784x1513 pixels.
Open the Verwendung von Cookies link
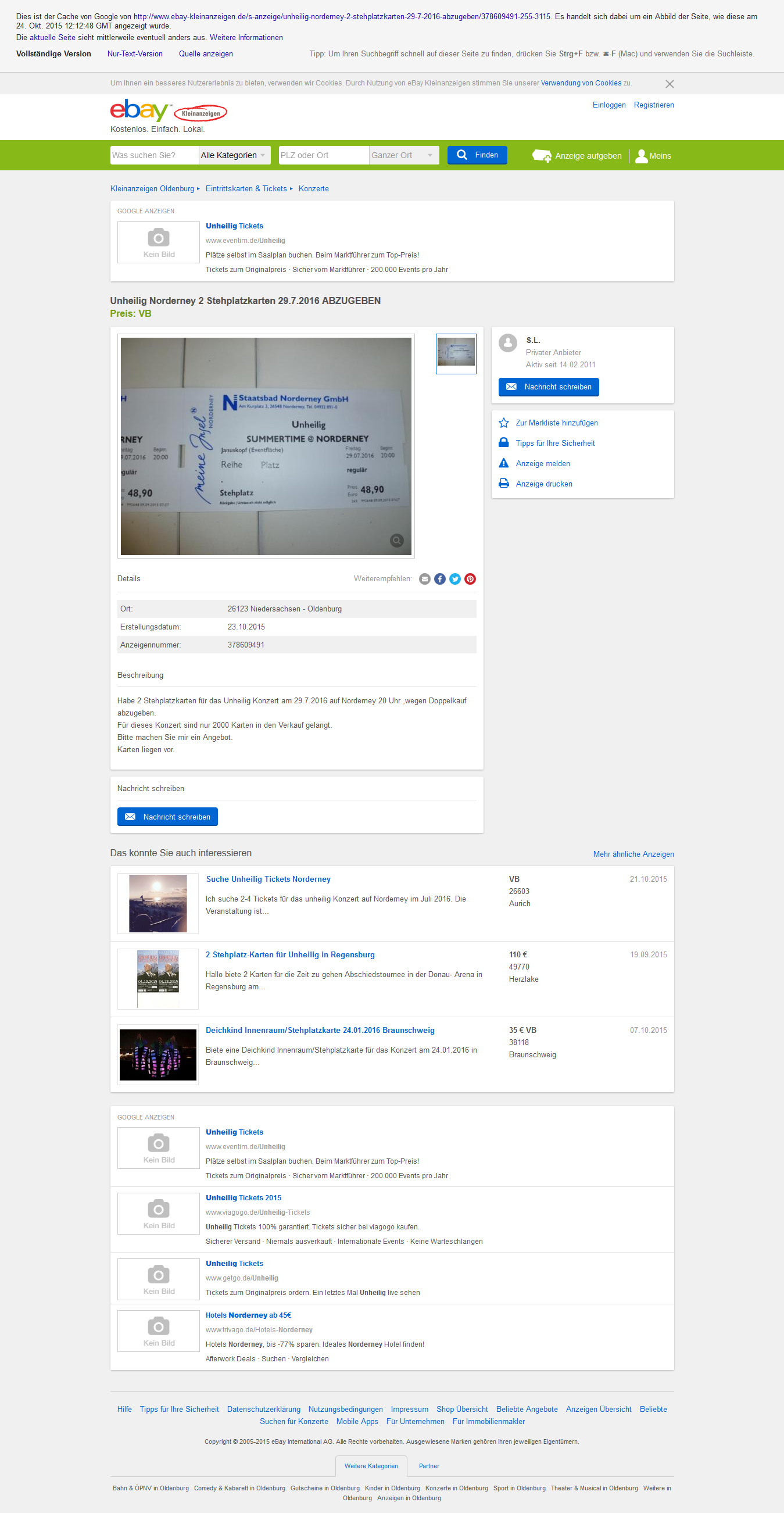tap(581, 83)
